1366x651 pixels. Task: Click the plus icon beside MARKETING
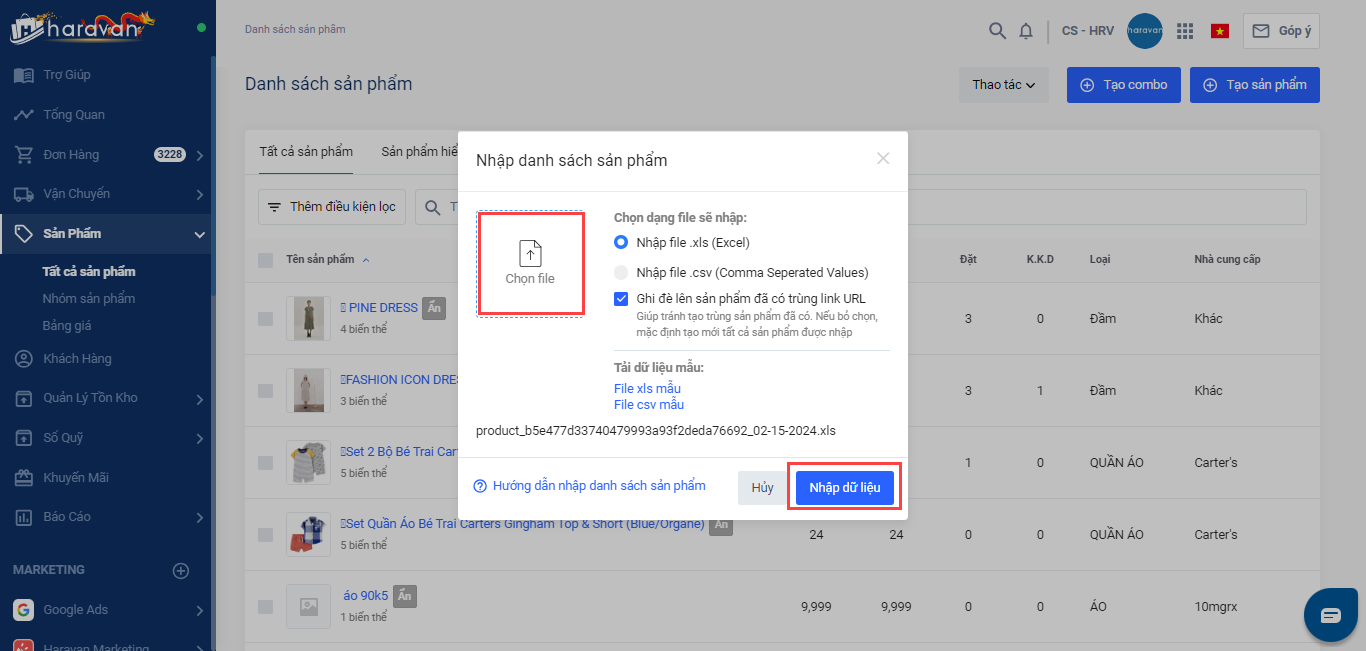point(181,570)
